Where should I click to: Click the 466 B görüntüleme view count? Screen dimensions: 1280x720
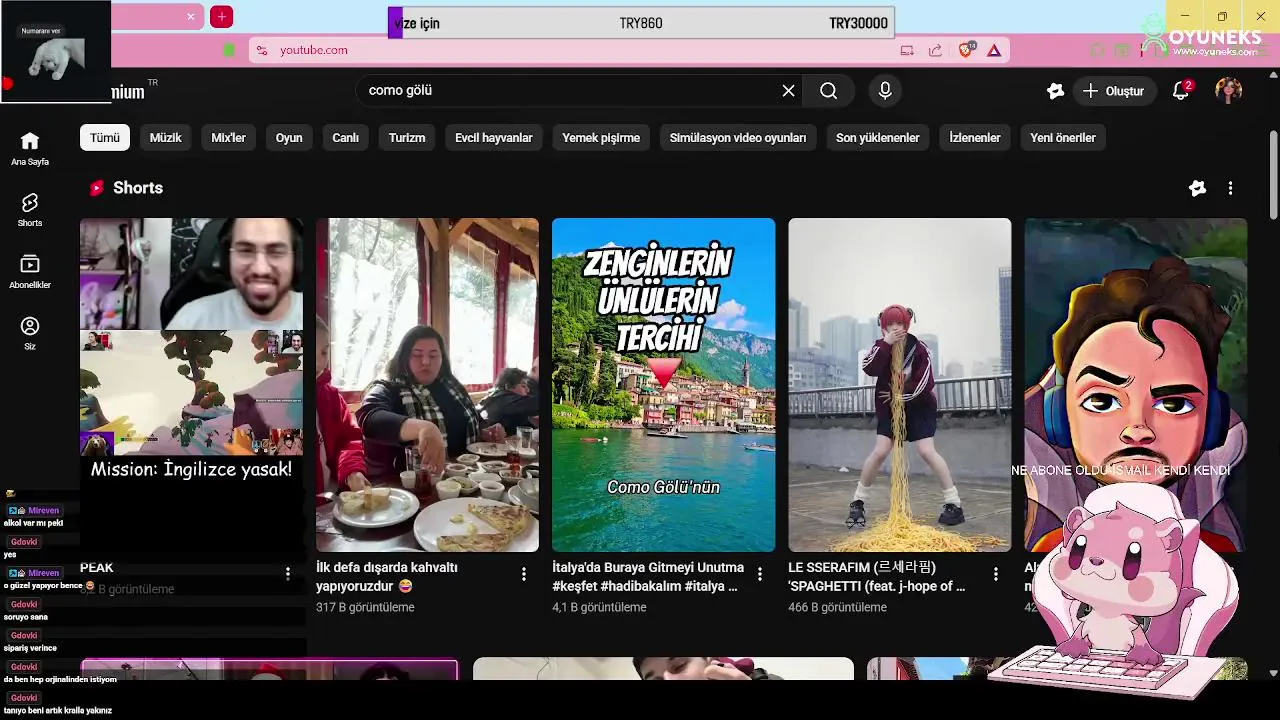coord(837,607)
